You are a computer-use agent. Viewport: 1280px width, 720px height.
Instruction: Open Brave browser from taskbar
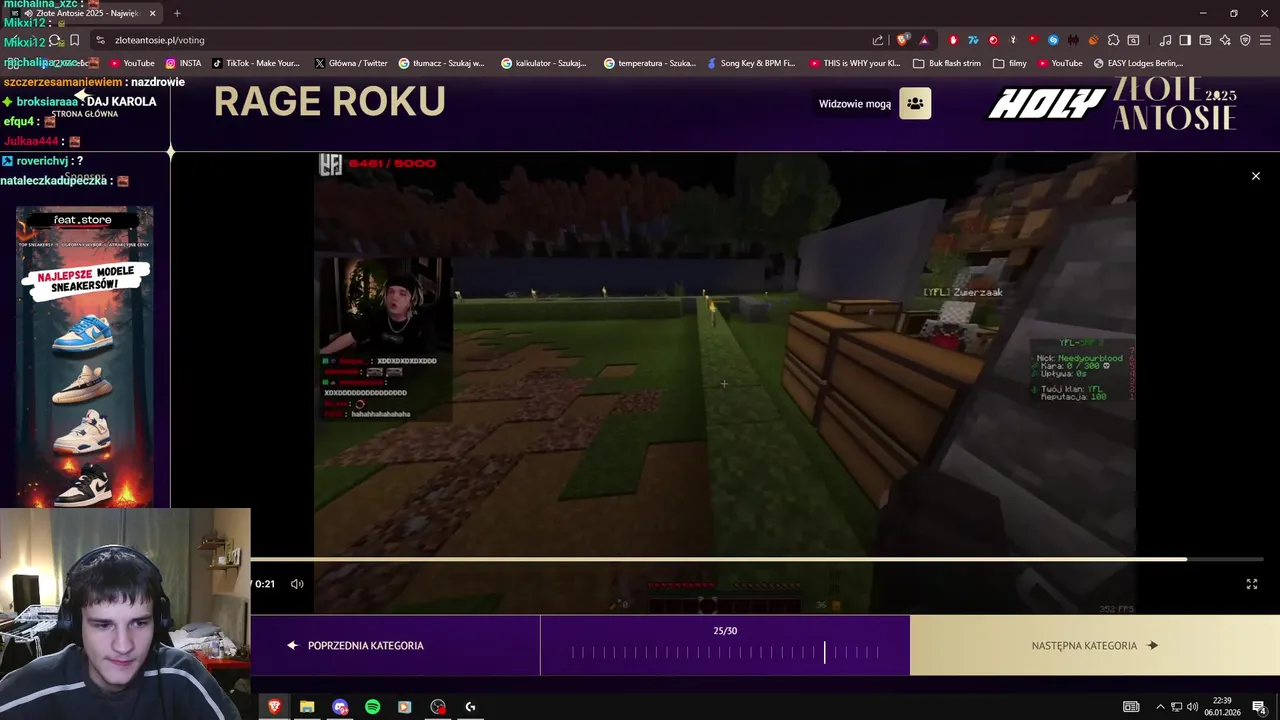pos(274,707)
